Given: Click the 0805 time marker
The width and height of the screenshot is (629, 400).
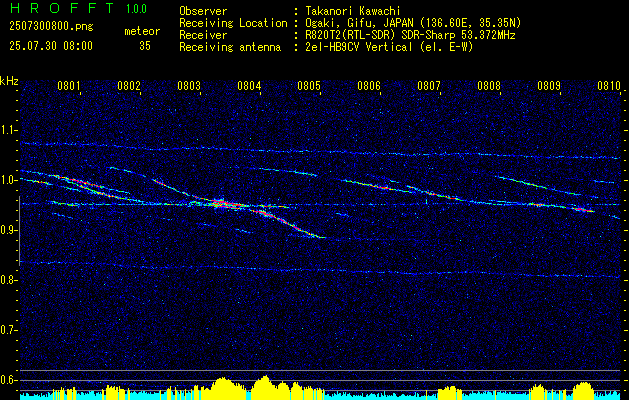Looking at the screenshot, I should coord(308,85).
